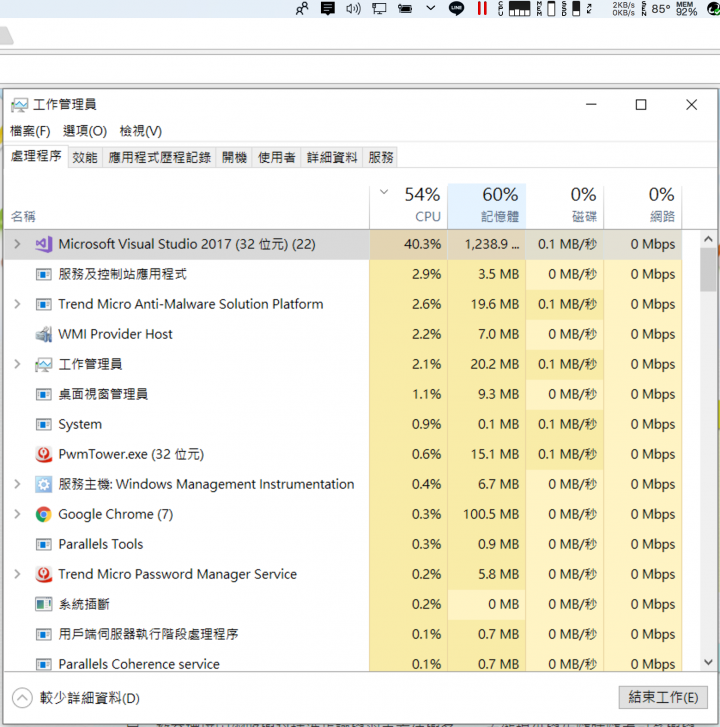This screenshot has height=727, width=720.
Task: Click the 19.6 MB memory value for Trend Micro Anti-Malware
Action: click(x=495, y=304)
